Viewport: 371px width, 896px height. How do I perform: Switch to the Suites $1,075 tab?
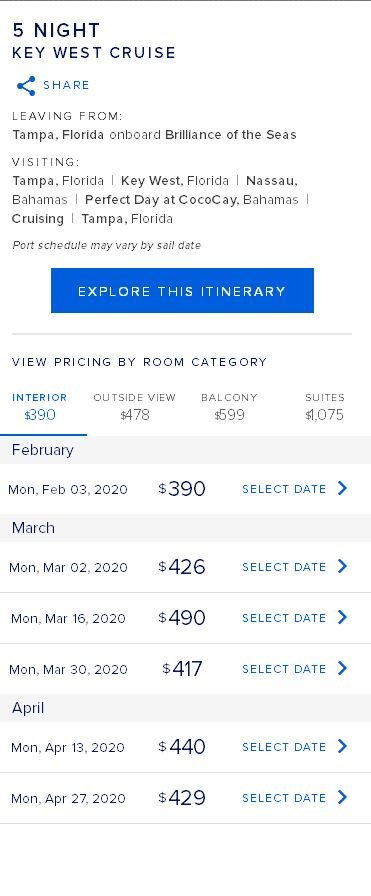[325, 406]
